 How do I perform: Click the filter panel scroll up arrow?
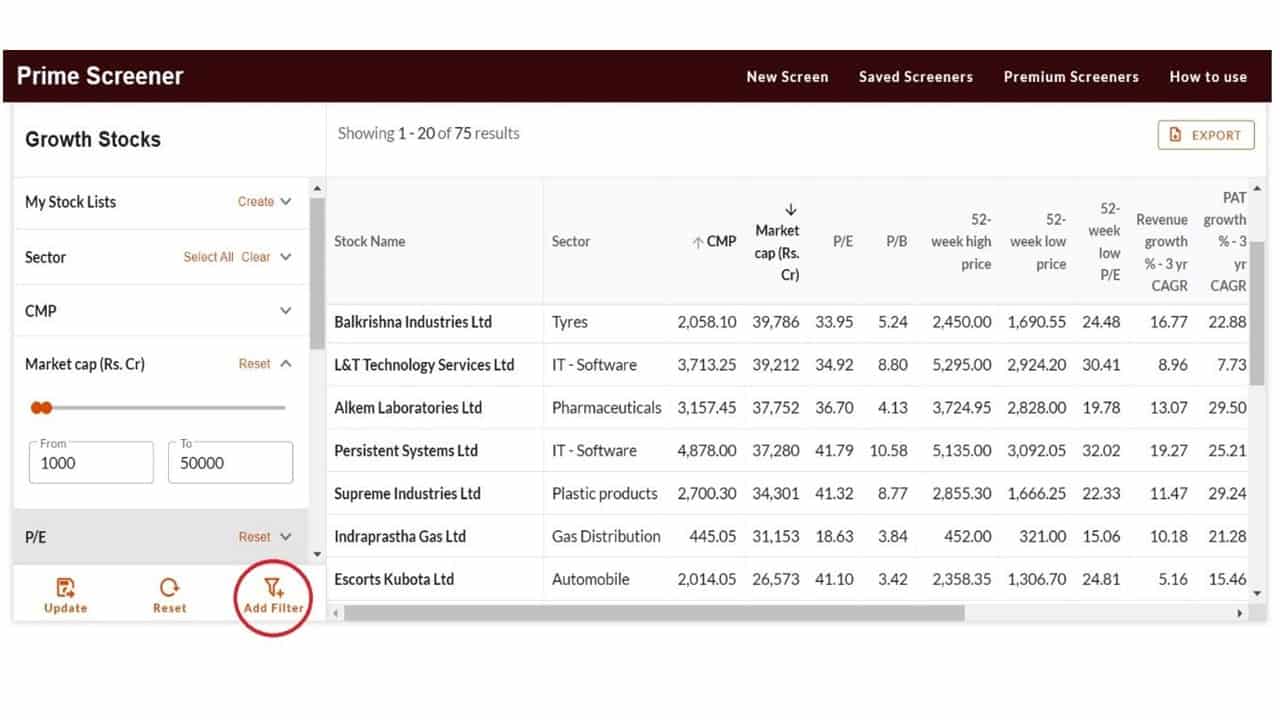pyautogui.click(x=318, y=188)
